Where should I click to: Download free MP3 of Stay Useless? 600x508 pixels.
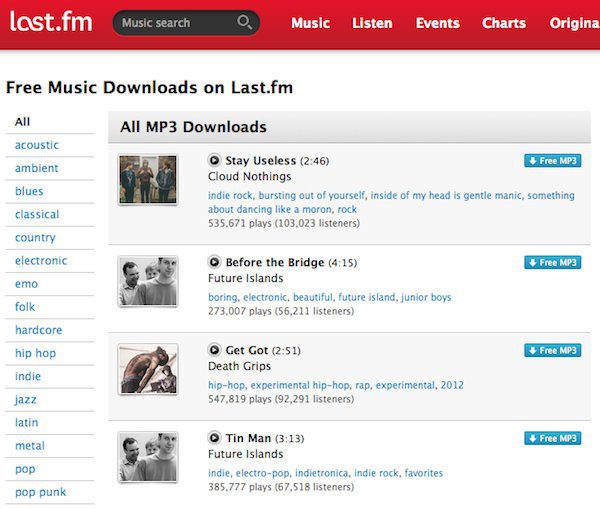tap(553, 161)
